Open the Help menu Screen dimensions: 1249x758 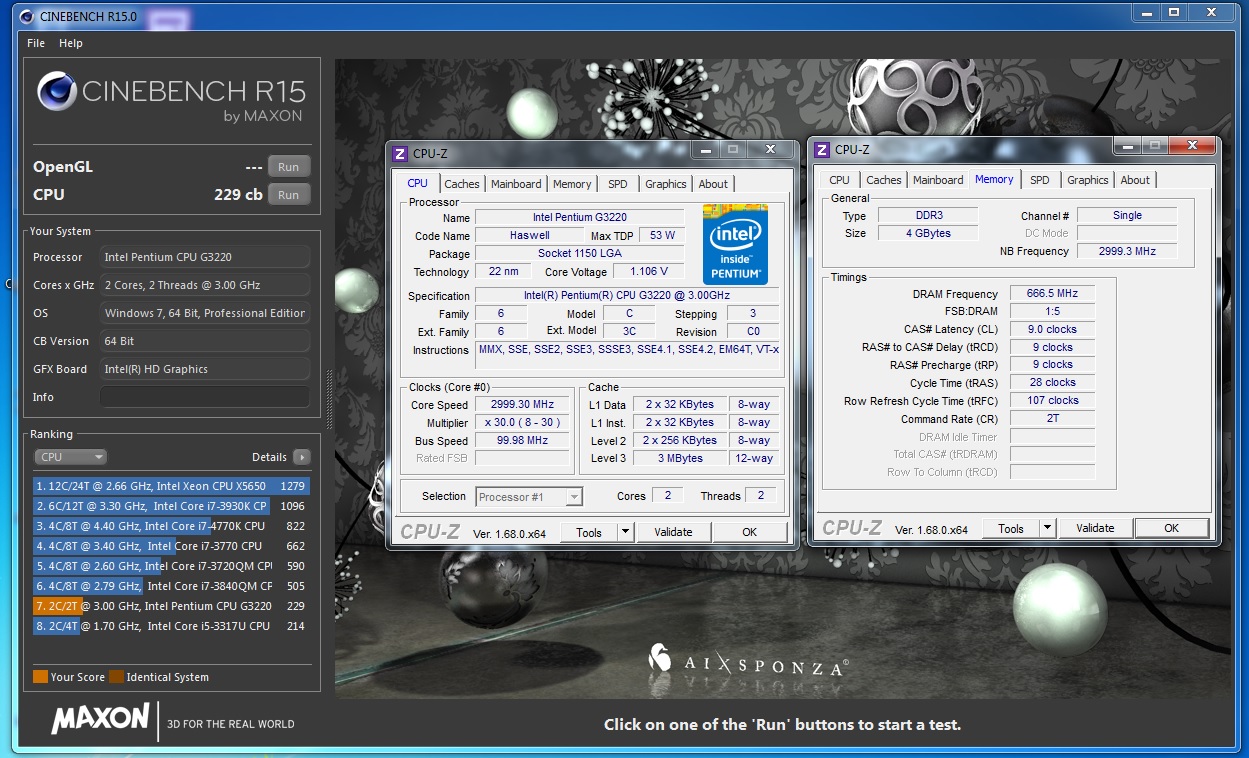[71, 43]
